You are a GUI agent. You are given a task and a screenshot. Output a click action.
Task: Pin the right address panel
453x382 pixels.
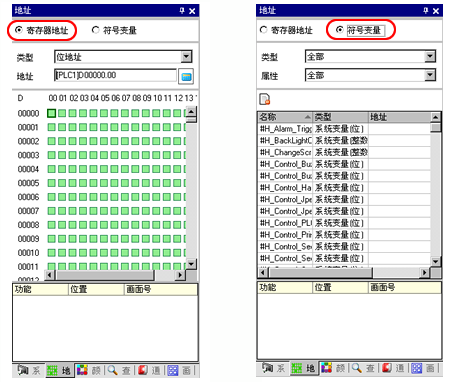tap(426, 11)
